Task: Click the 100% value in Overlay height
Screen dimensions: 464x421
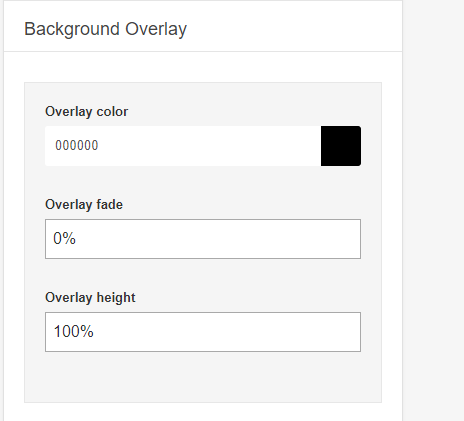Action: 74,332
